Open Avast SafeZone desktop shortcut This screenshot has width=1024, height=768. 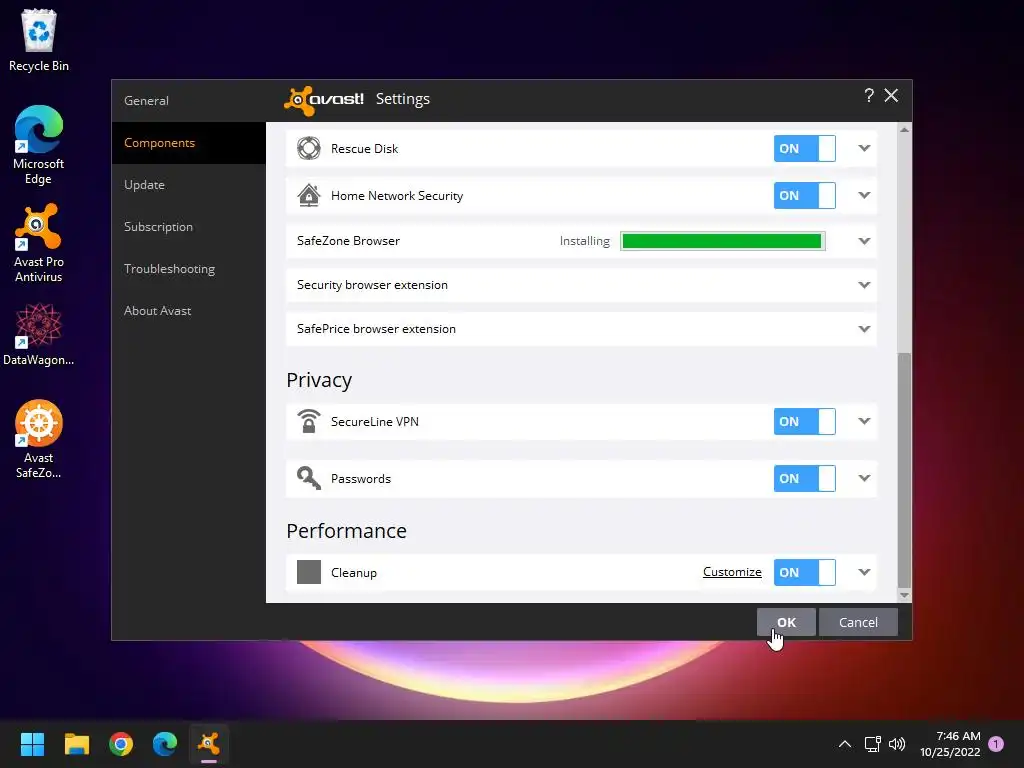pos(39,439)
